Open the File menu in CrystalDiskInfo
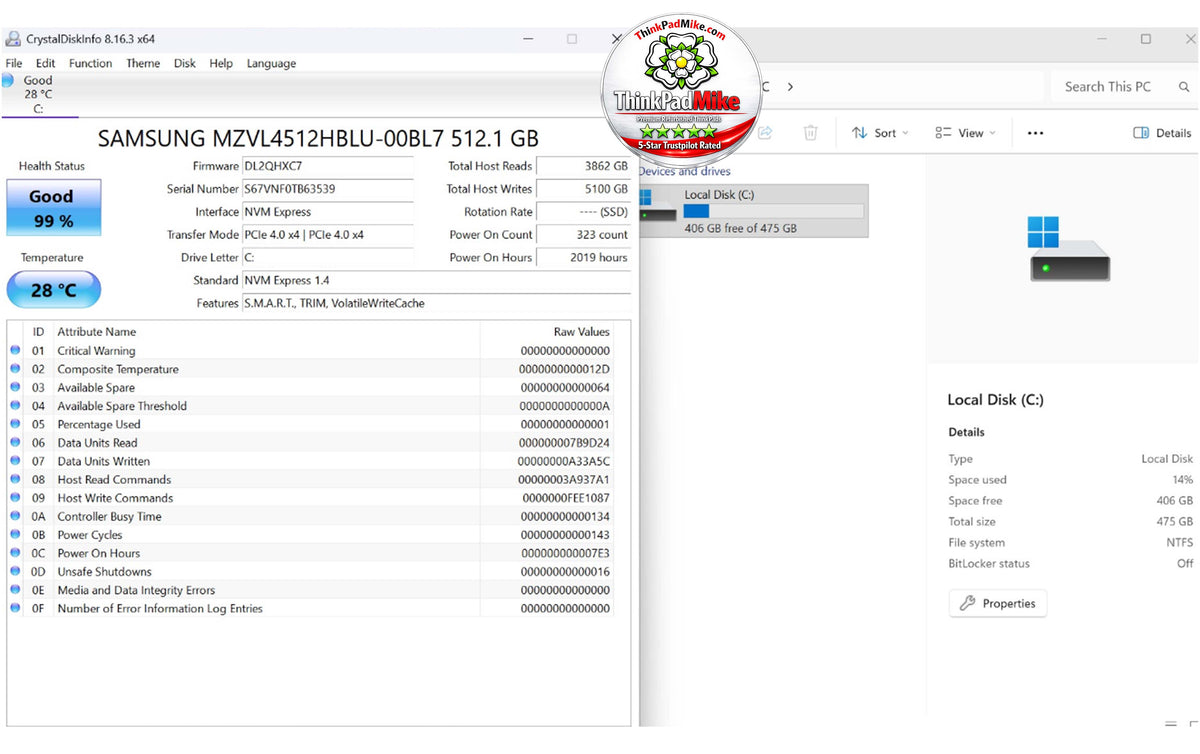The width and height of the screenshot is (1200, 754). point(13,63)
